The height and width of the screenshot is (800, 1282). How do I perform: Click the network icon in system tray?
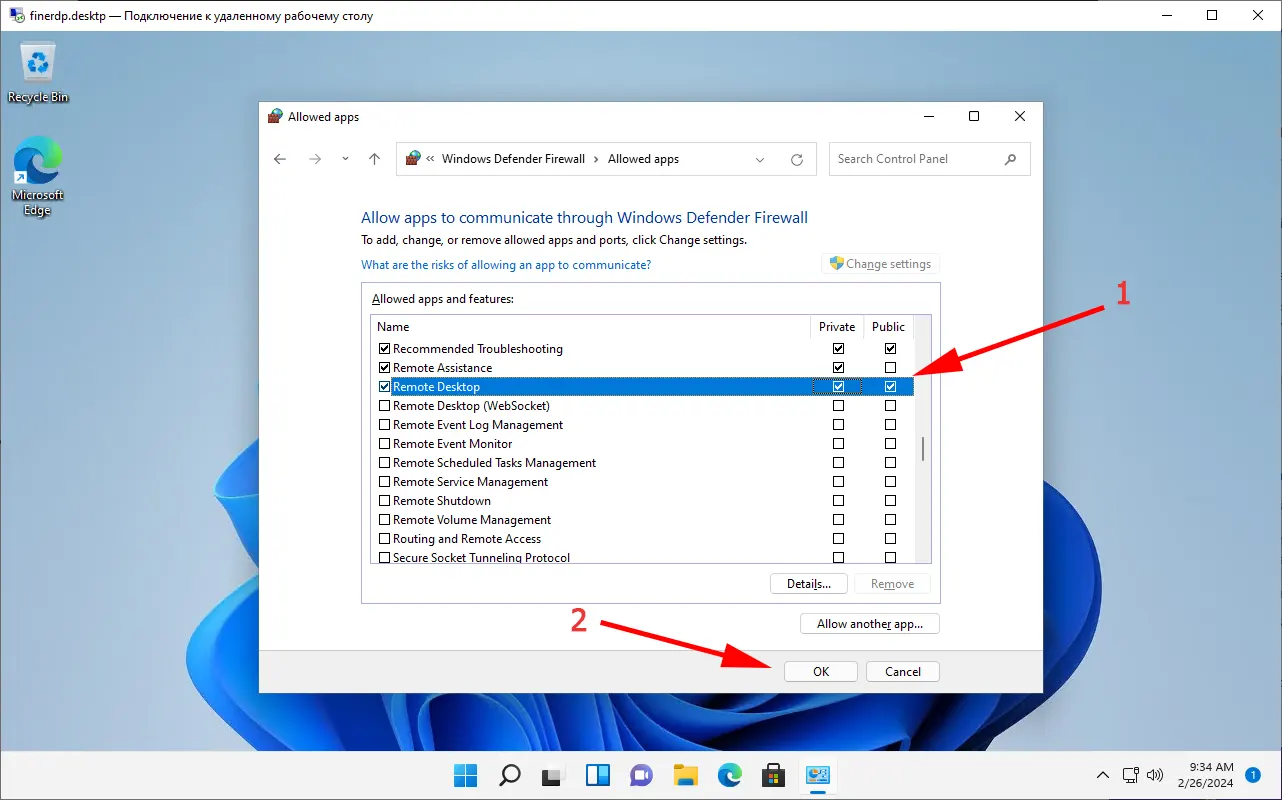click(1131, 775)
